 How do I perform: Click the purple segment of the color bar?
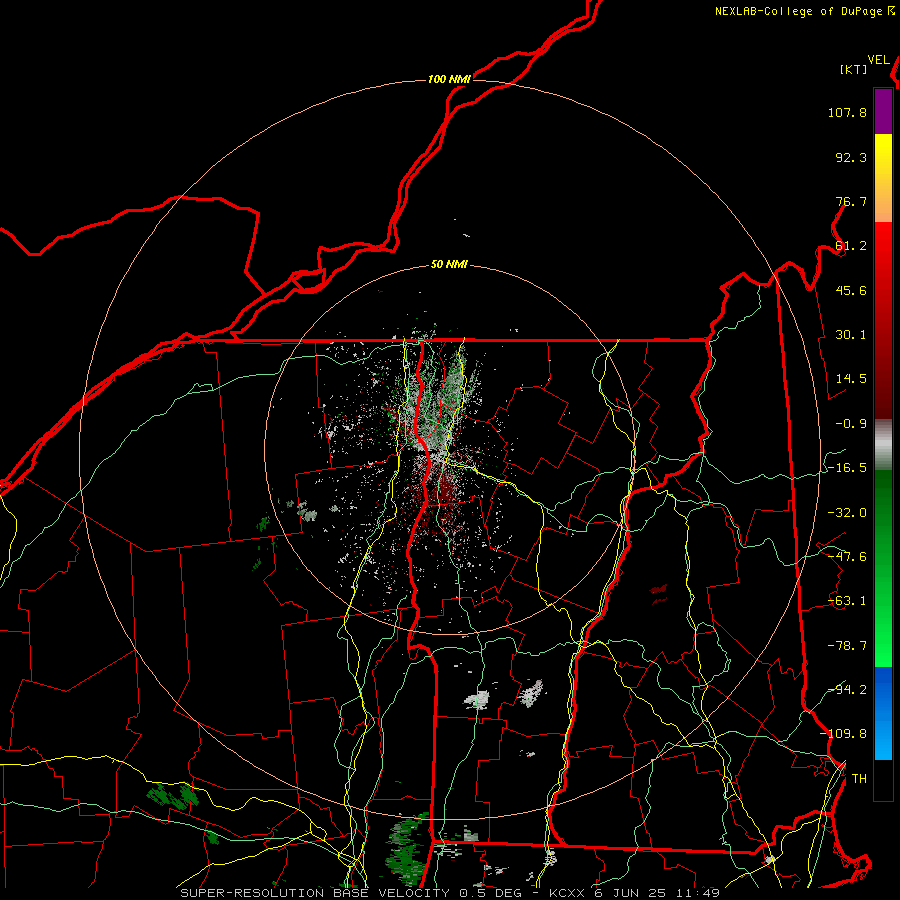tap(883, 111)
